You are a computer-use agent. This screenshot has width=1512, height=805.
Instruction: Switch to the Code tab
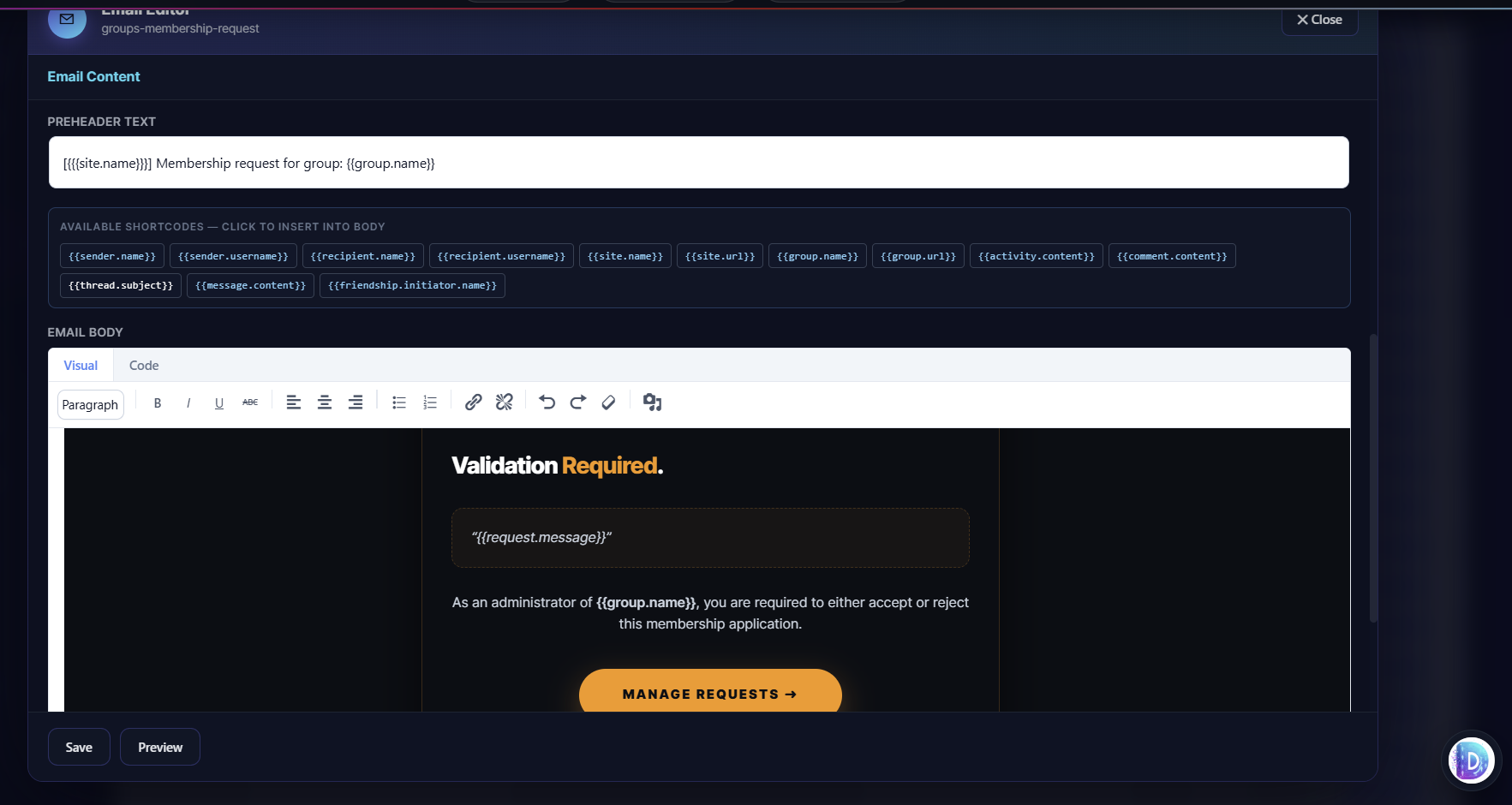click(x=143, y=365)
